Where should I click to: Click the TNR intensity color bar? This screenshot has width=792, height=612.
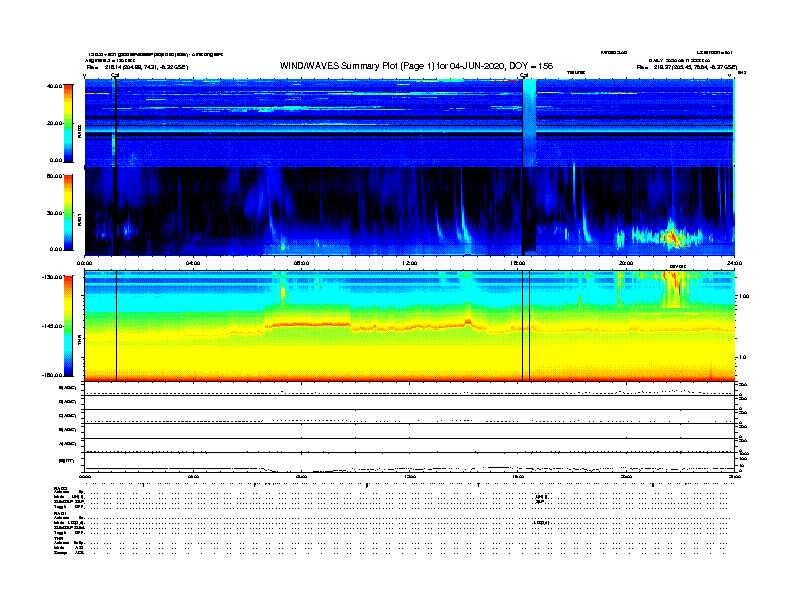(68, 326)
